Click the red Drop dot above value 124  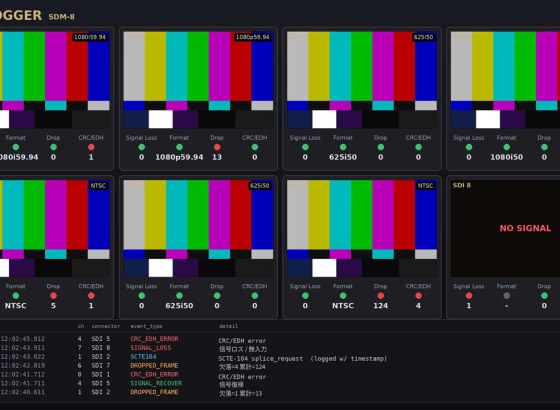point(381,296)
